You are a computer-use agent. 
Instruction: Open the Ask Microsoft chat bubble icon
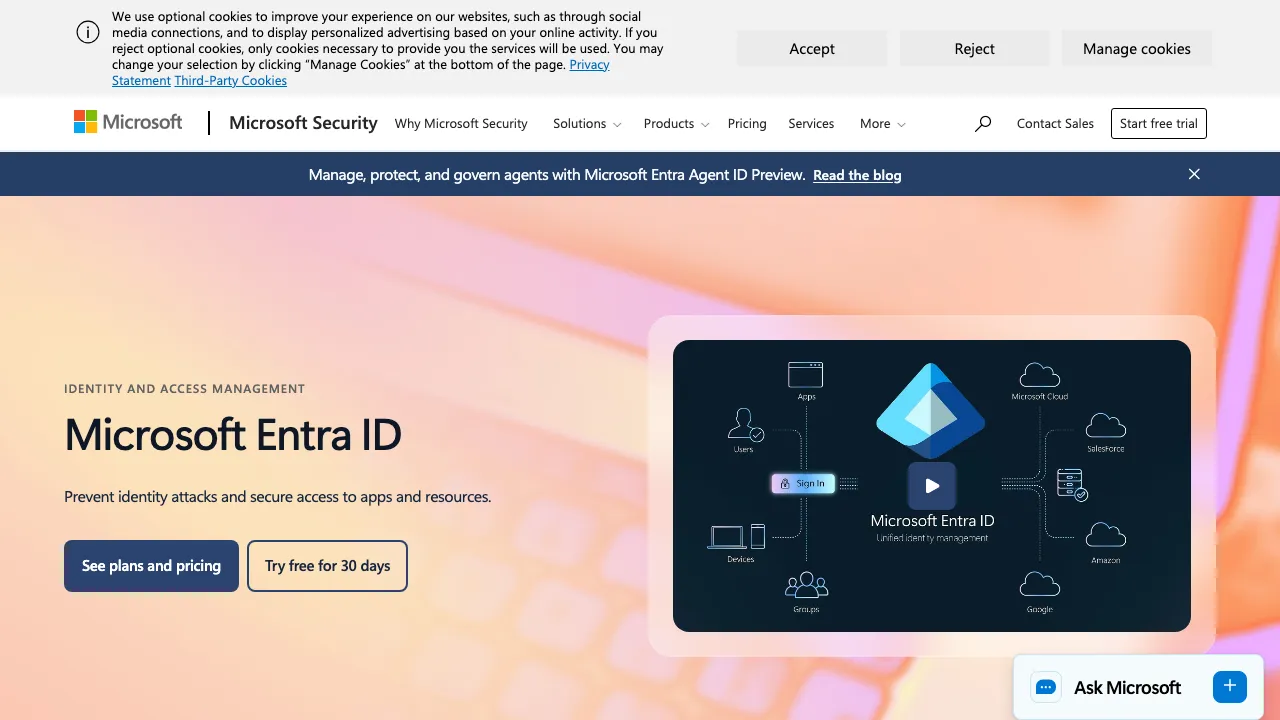1045,687
